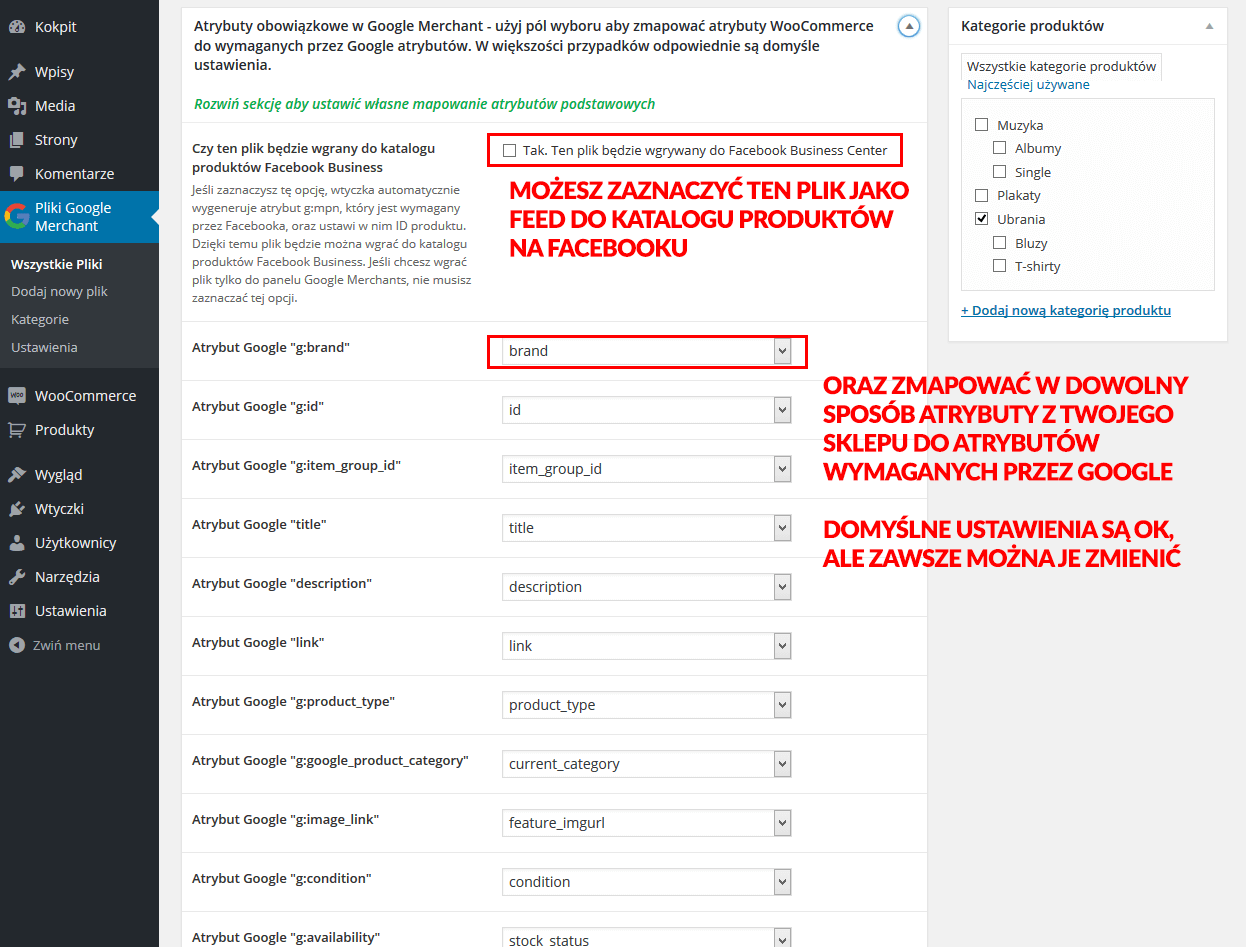Click the Strony pages icon
1246x947 pixels.
pos(17,140)
